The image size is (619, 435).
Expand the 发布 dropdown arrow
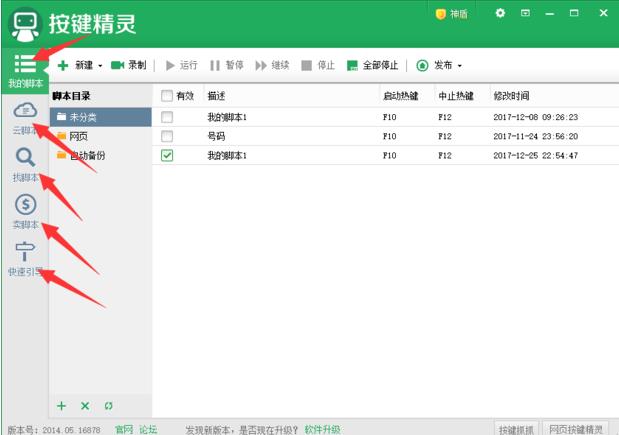[x=460, y=66]
